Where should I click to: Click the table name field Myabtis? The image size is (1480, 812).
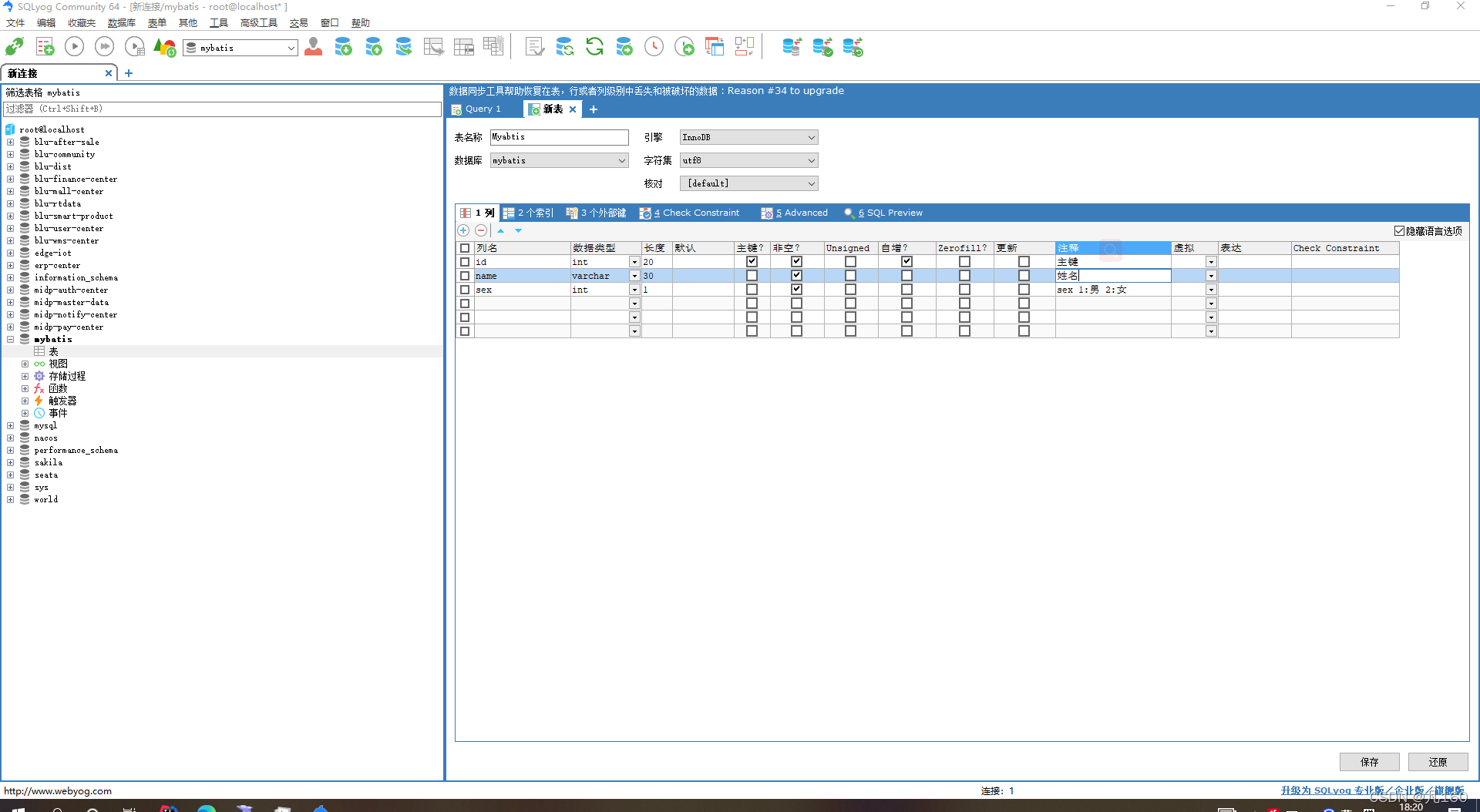pyautogui.click(x=559, y=137)
